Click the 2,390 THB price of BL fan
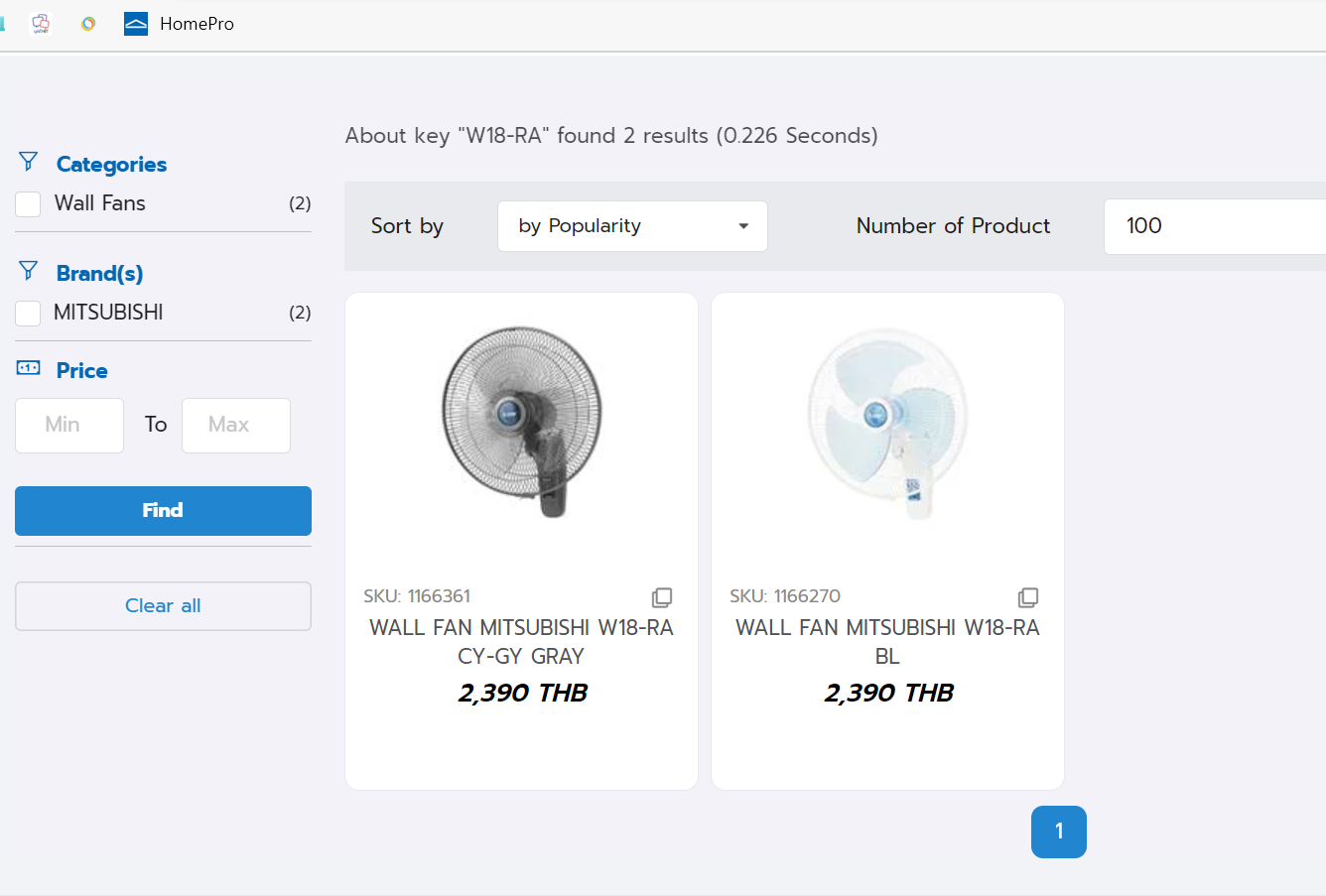Screen dimensions: 1326x896 [x=888, y=693]
